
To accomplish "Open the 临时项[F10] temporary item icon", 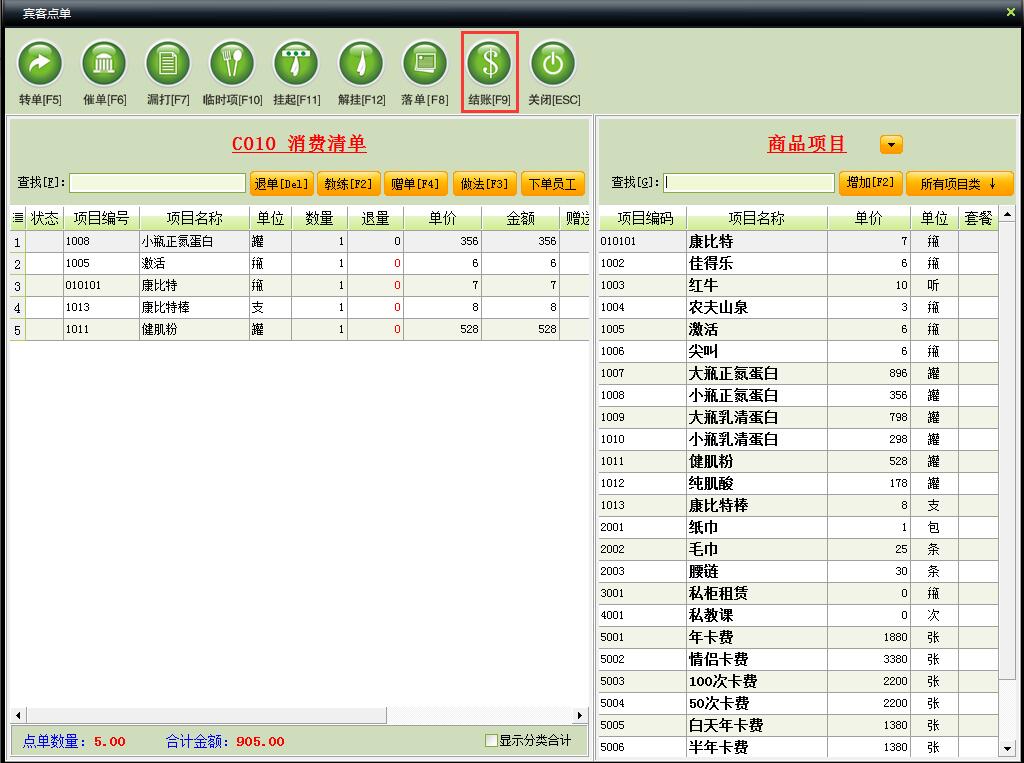I will 232,63.
